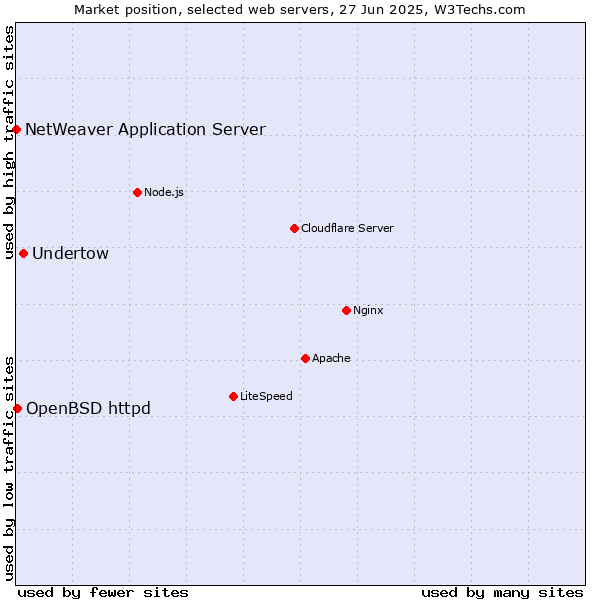600x600 pixels.
Task: Click the LiteSpeed data point
Action: (234, 396)
